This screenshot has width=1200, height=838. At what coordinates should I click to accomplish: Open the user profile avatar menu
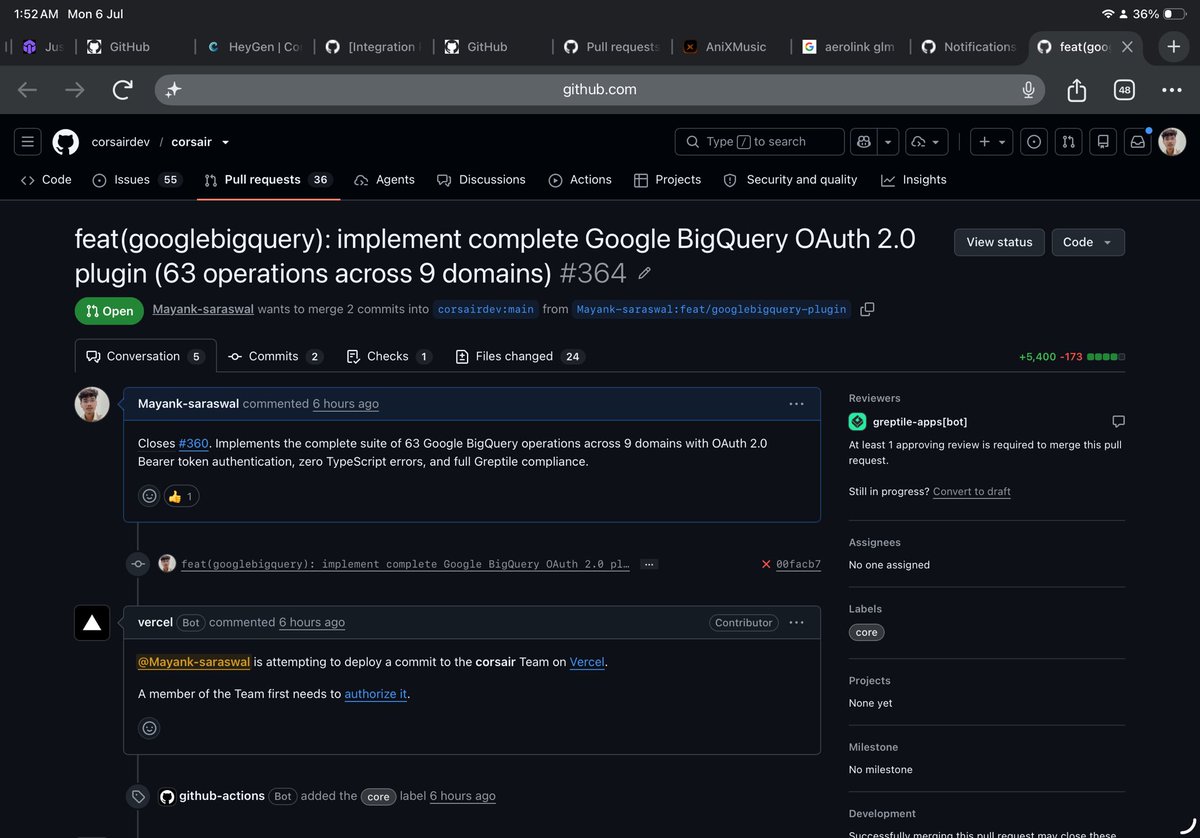tap(1172, 142)
